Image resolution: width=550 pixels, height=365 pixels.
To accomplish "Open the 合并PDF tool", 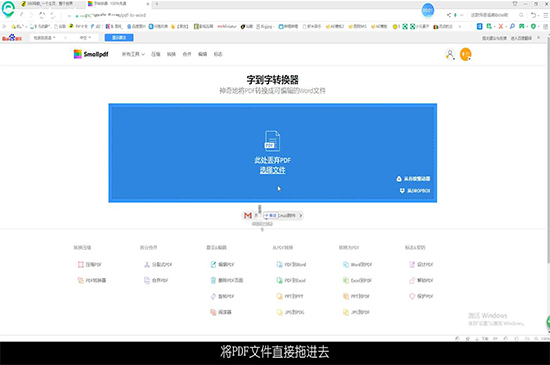I will (156, 280).
